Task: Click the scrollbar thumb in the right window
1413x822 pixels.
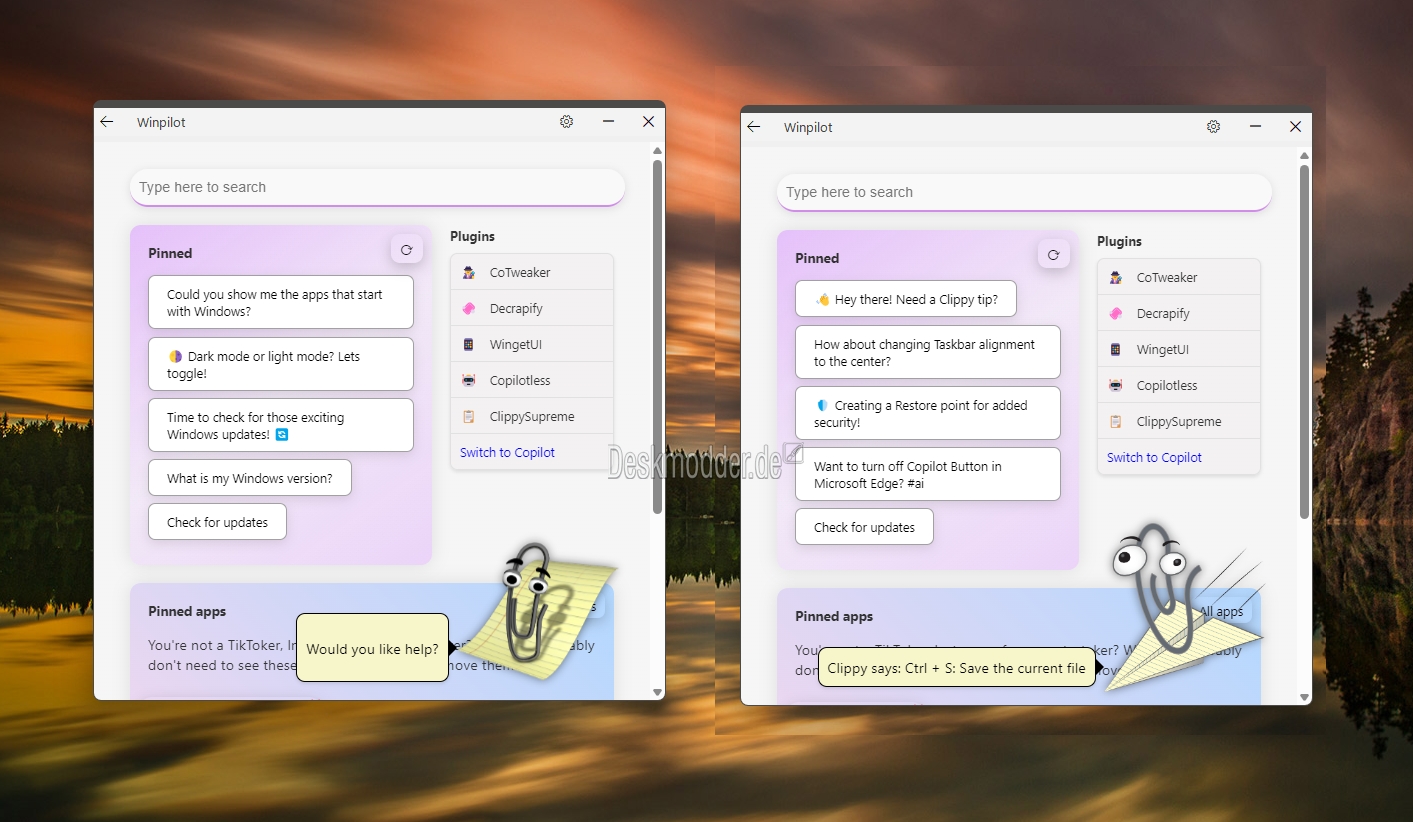Action: tap(1304, 342)
